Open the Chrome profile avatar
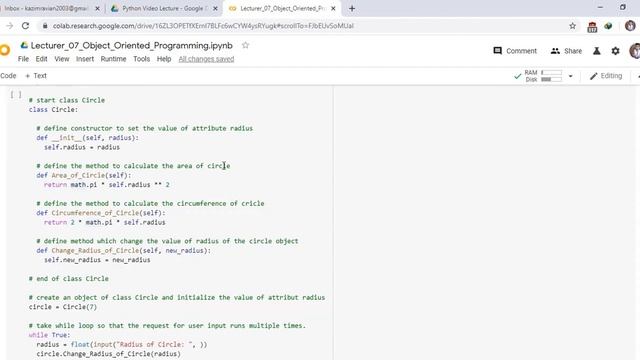This screenshot has width=640, height=360. pos(630,26)
